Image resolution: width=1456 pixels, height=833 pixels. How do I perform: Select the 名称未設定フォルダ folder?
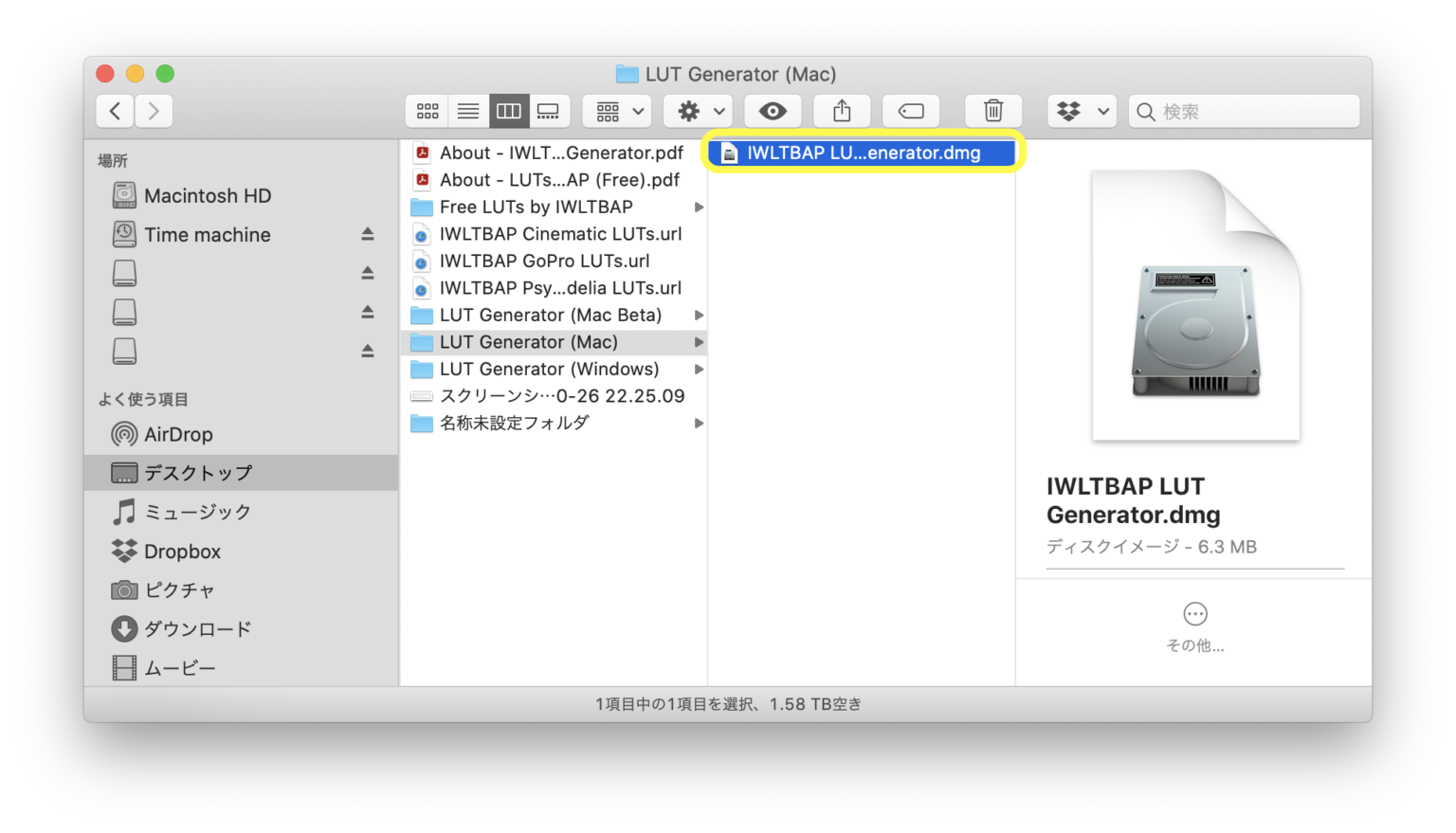(x=554, y=423)
